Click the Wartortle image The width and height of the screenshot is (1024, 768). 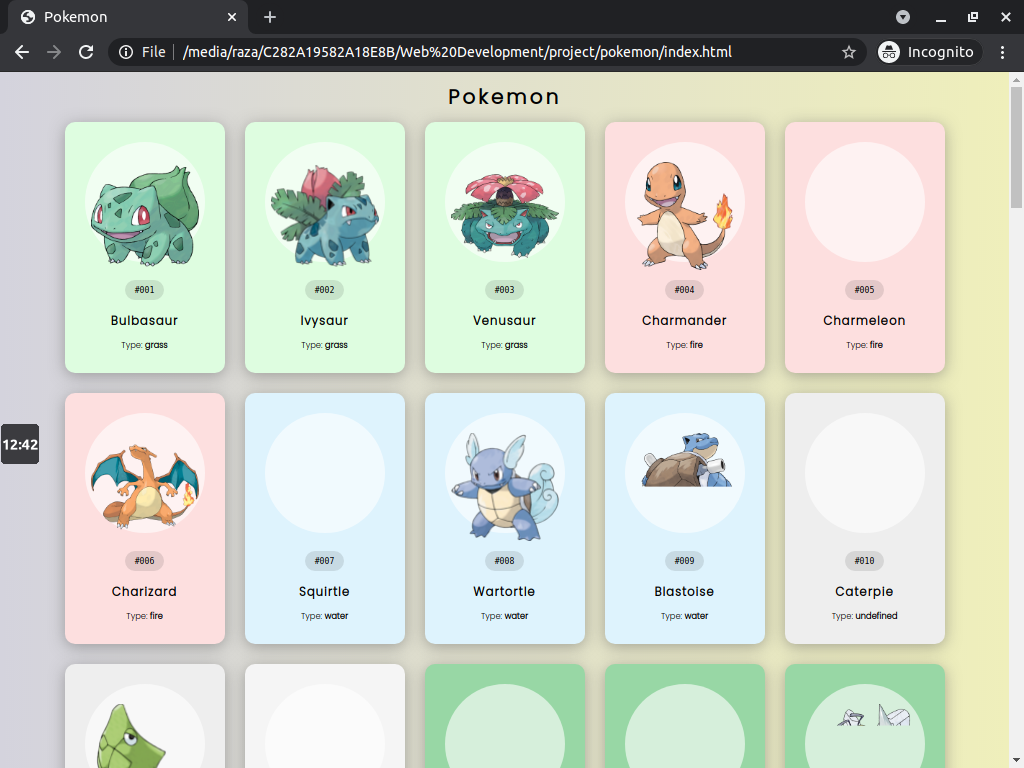tap(504, 487)
